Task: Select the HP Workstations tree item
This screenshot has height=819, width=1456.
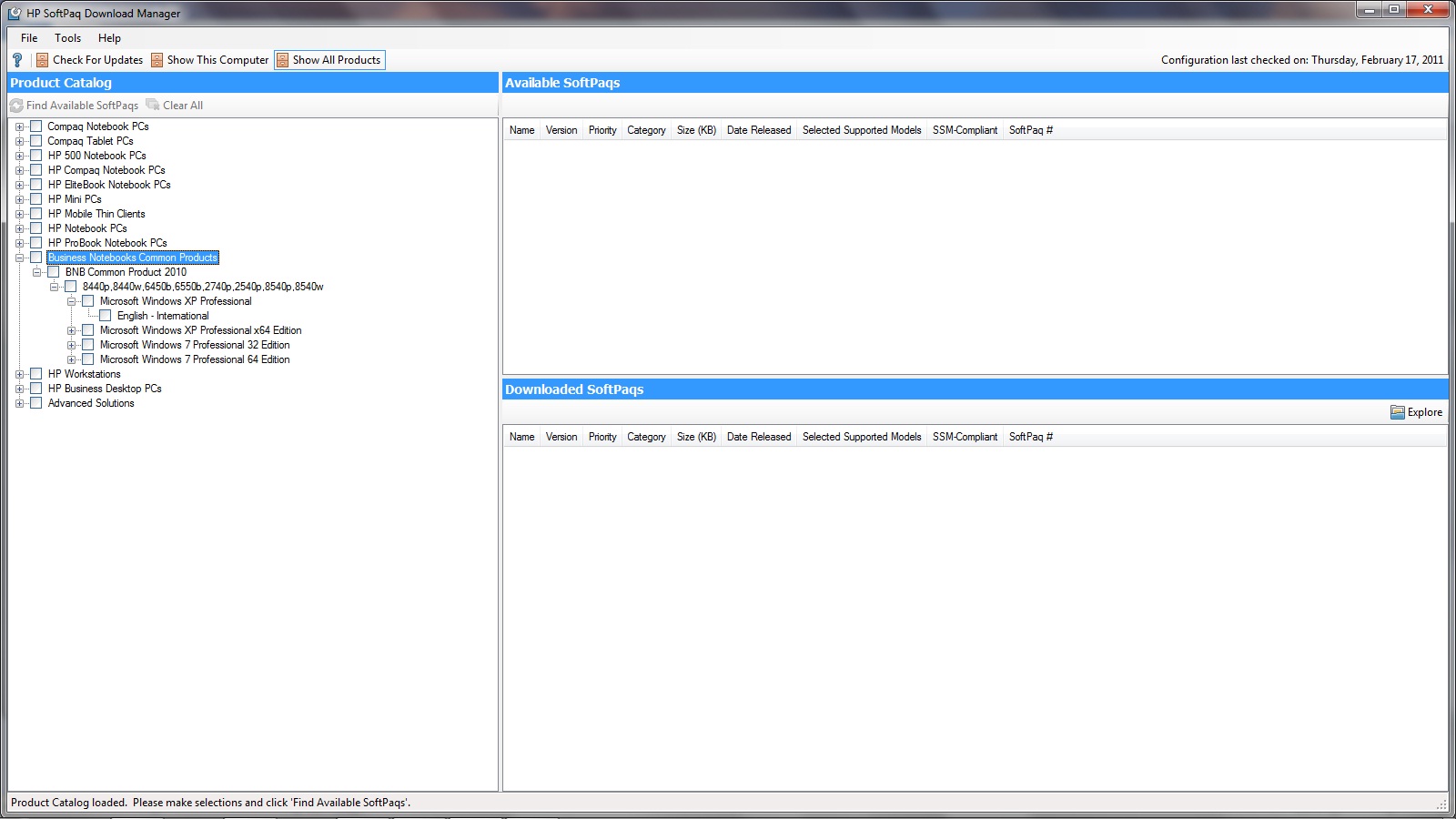Action: [x=84, y=374]
